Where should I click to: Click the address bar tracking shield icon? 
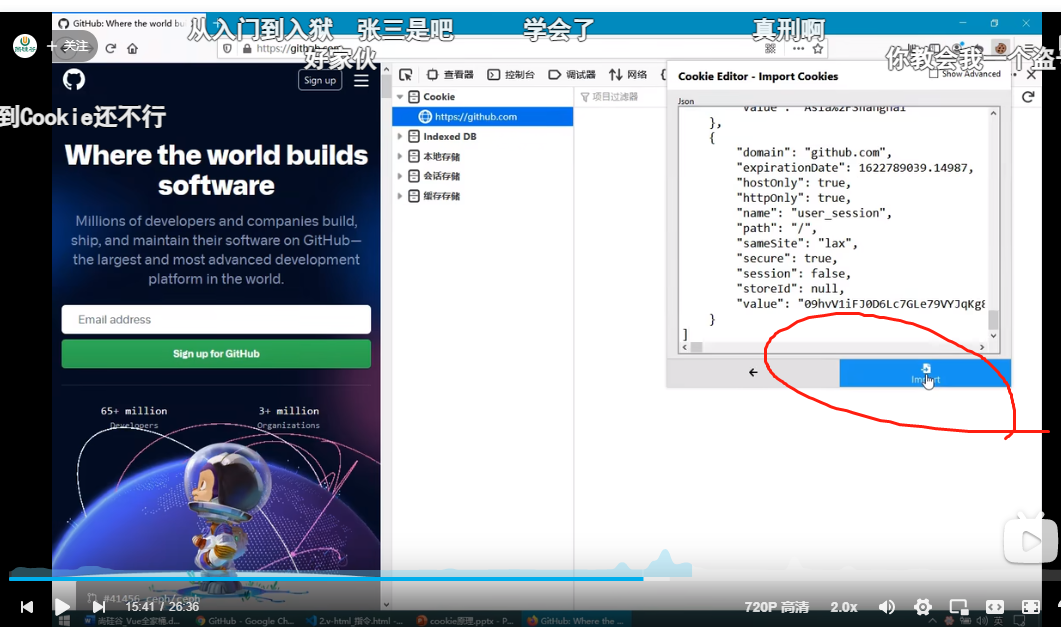coord(227,49)
